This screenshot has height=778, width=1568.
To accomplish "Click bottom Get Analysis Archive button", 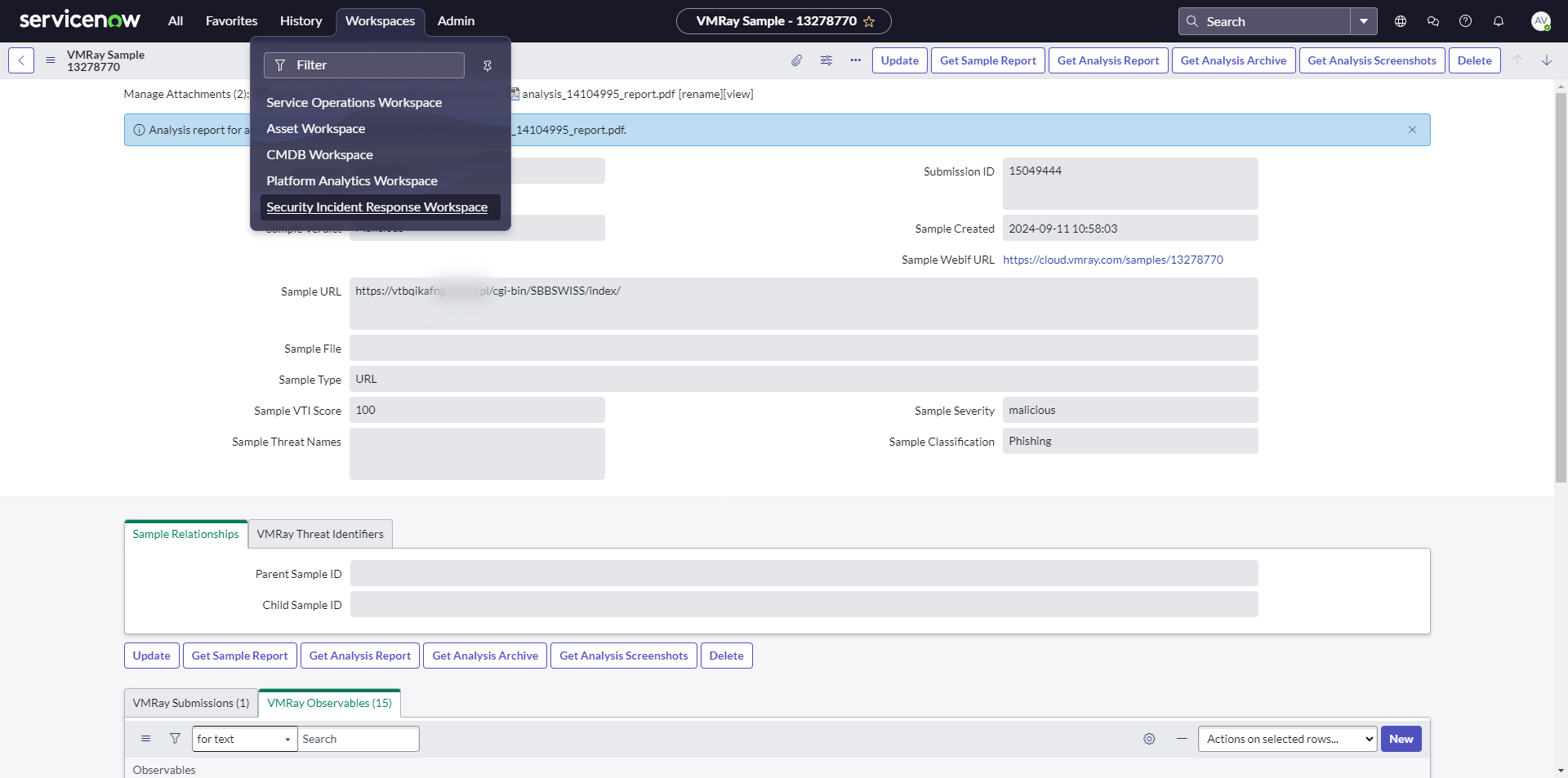I will click(x=485, y=656).
